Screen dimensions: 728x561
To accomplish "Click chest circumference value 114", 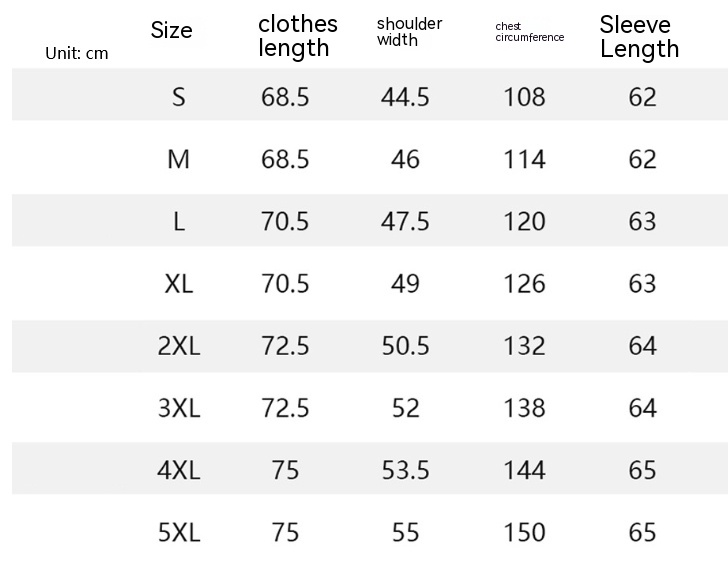I will (525, 159).
